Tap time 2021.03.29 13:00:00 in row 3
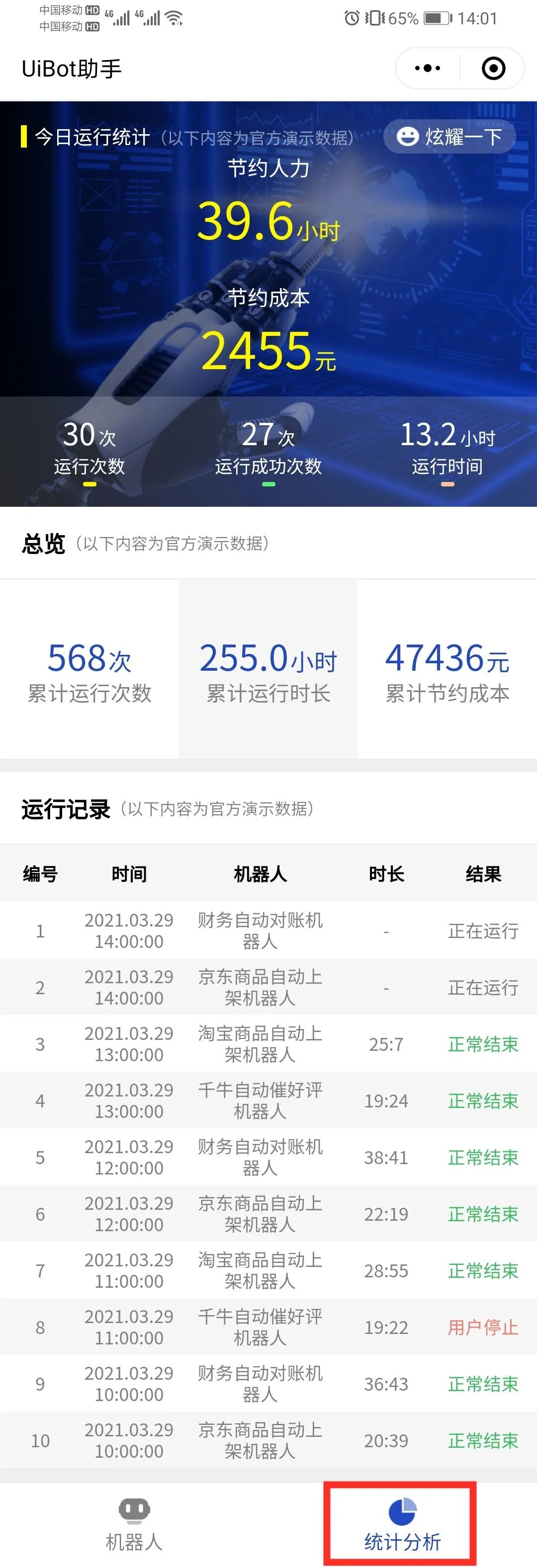The height and width of the screenshot is (1568, 537). [129, 1044]
